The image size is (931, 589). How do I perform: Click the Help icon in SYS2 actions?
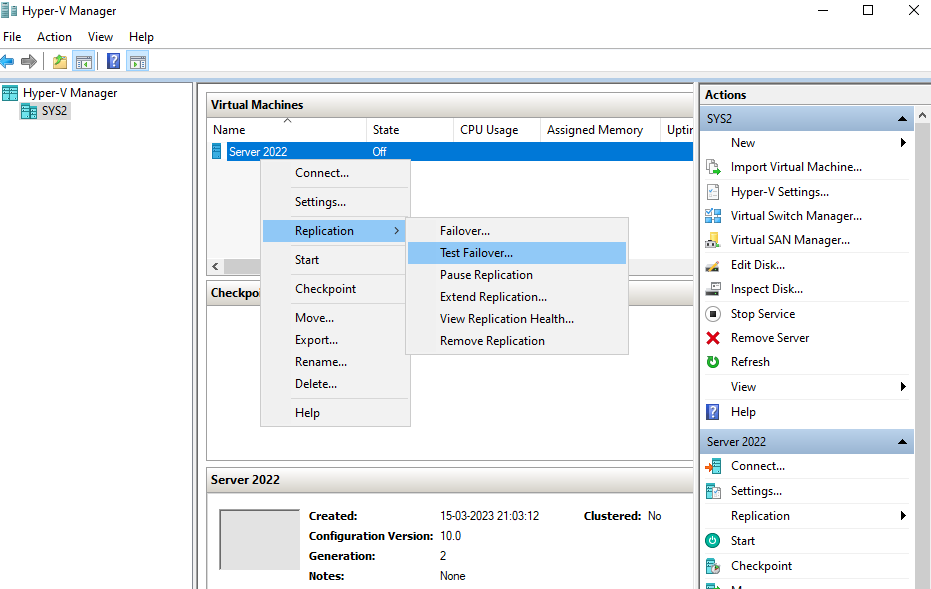(x=712, y=411)
